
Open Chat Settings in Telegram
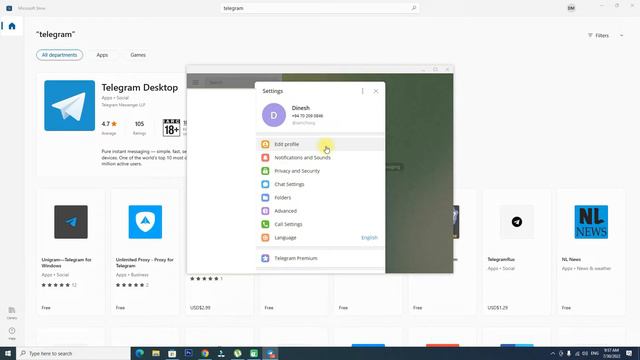point(320,184)
